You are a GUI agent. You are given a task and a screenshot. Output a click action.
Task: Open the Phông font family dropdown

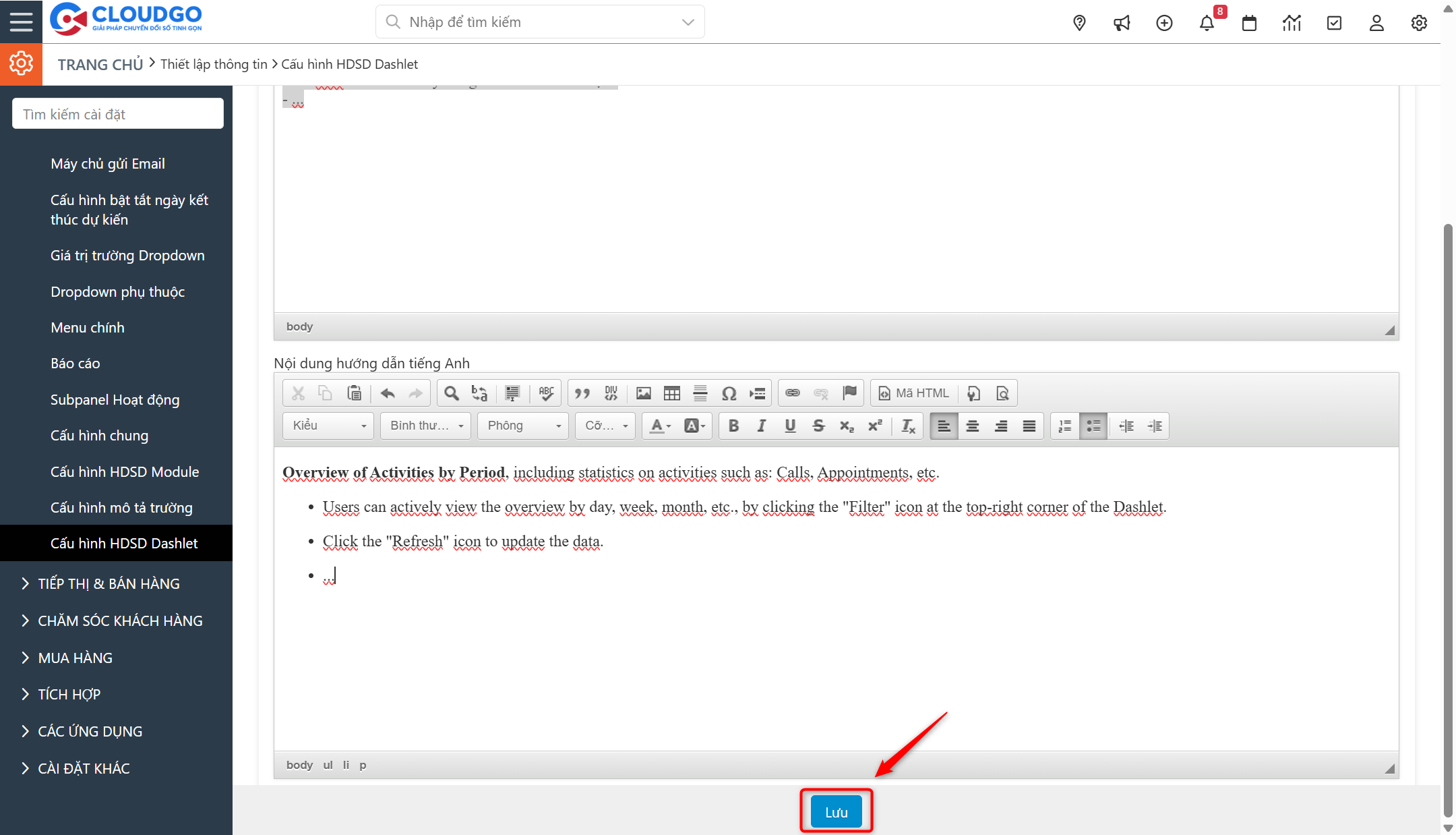tap(522, 426)
